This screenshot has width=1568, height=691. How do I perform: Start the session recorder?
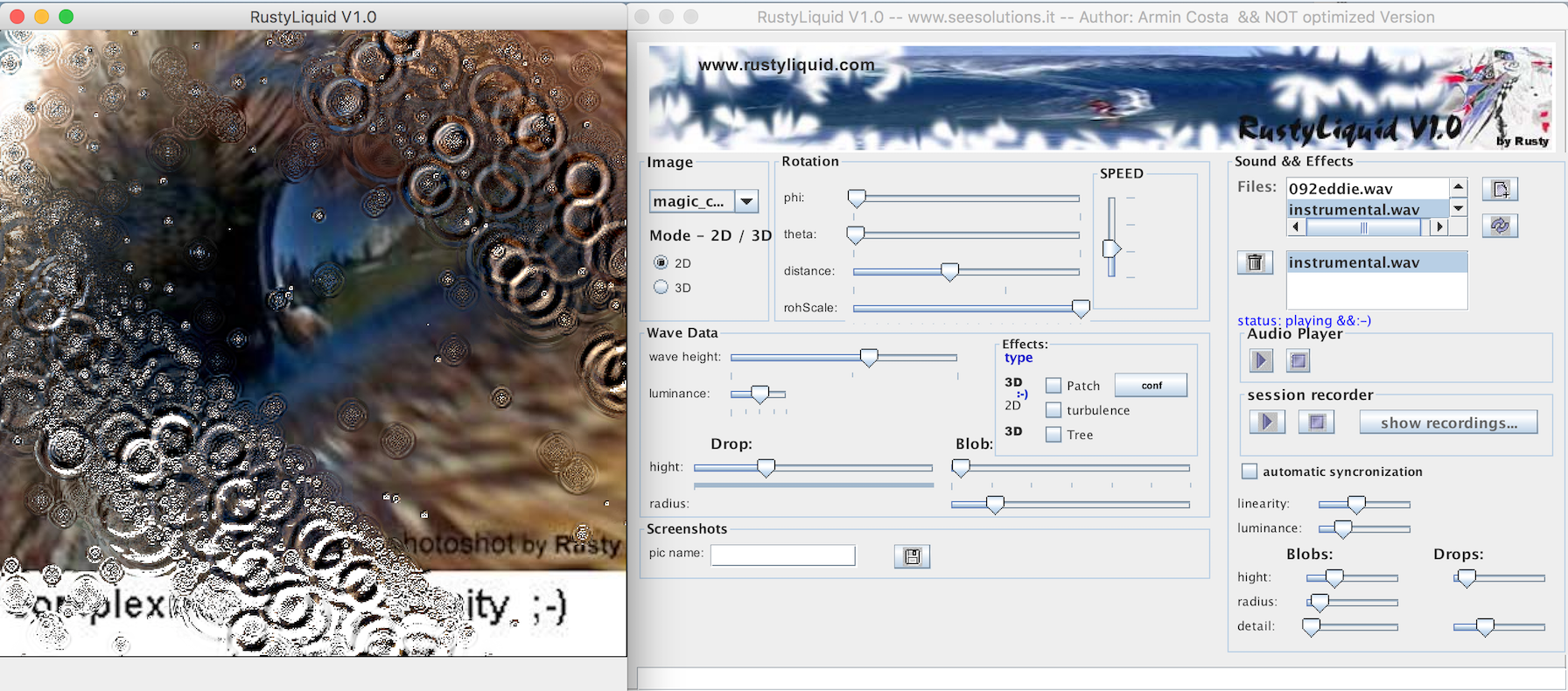click(1267, 422)
